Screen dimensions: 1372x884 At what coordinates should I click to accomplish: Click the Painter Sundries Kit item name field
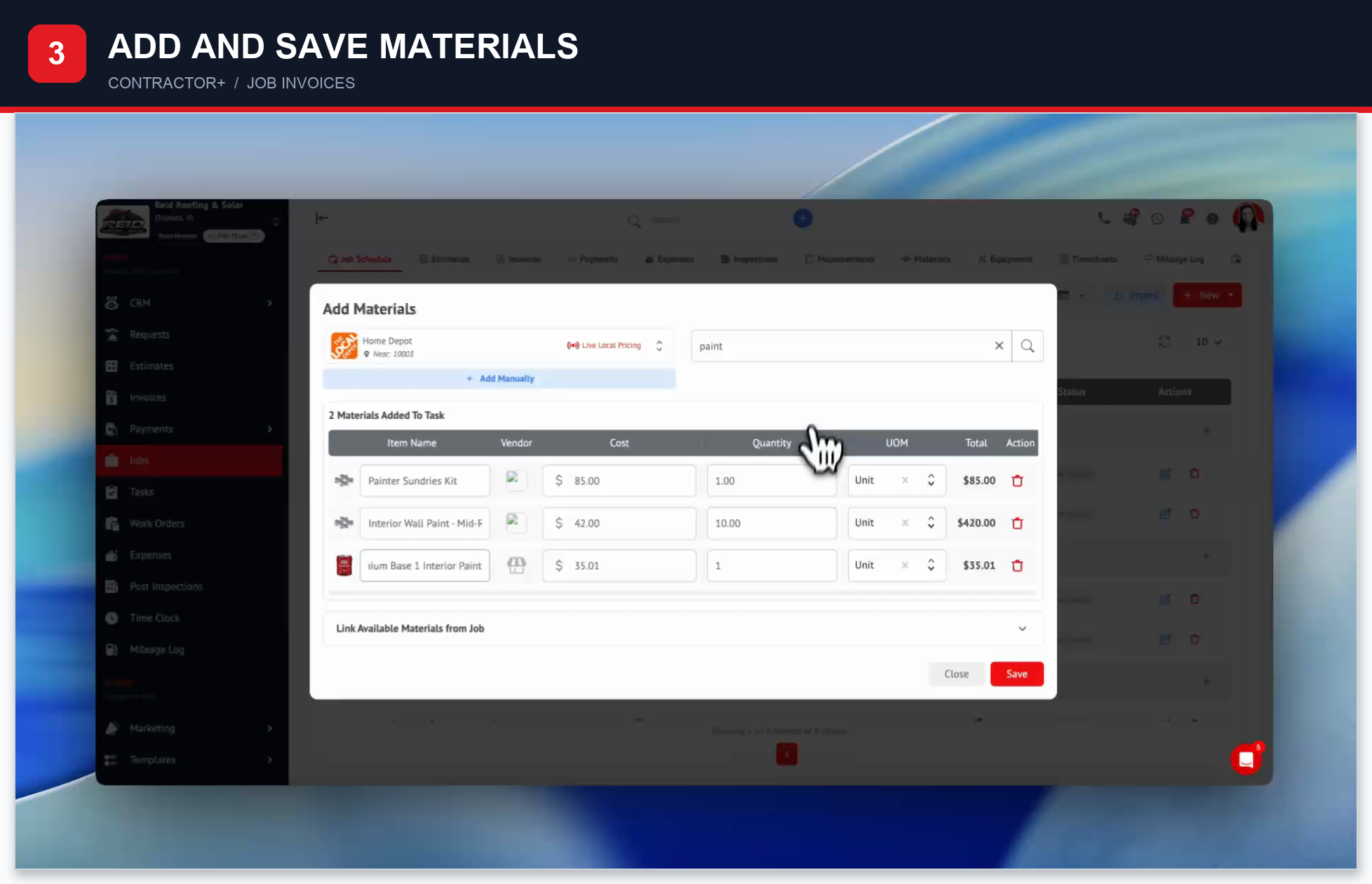[424, 481]
